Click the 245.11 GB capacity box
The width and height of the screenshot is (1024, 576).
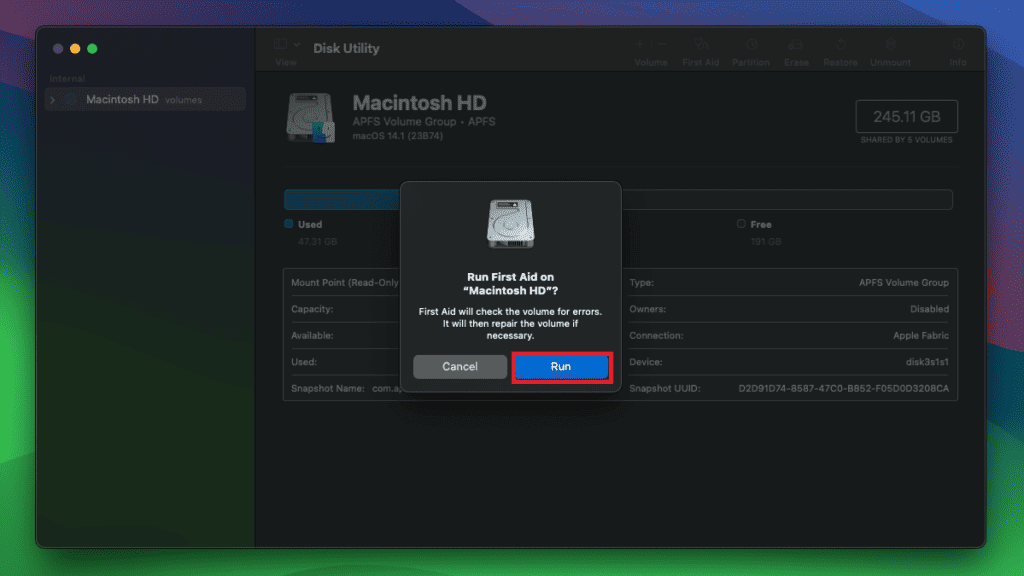[906, 116]
